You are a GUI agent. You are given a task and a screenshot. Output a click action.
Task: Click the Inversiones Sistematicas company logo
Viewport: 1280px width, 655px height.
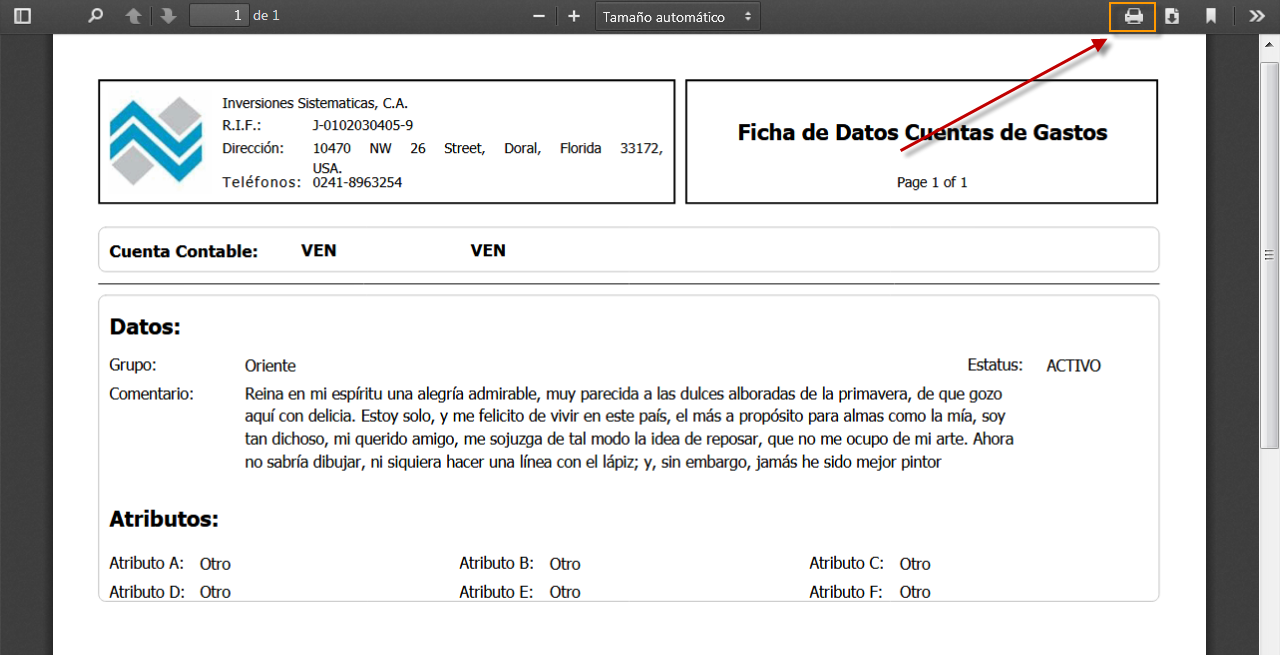pyautogui.click(x=157, y=140)
